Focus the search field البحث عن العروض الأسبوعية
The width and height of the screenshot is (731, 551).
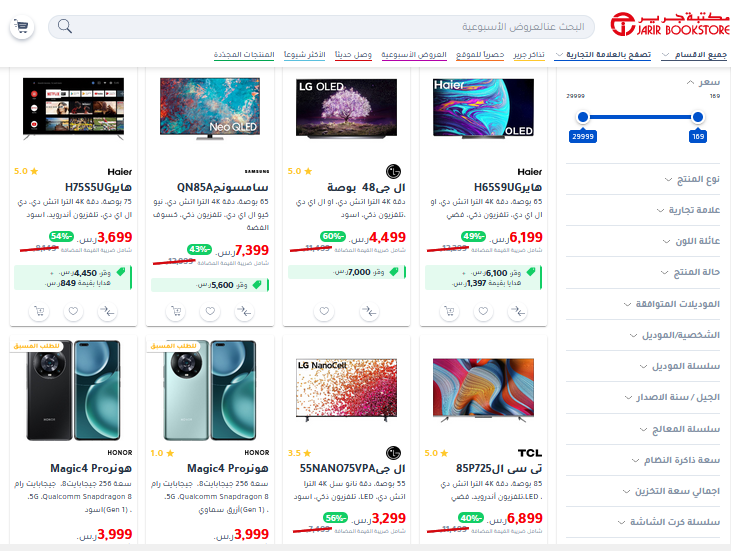coord(321,27)
